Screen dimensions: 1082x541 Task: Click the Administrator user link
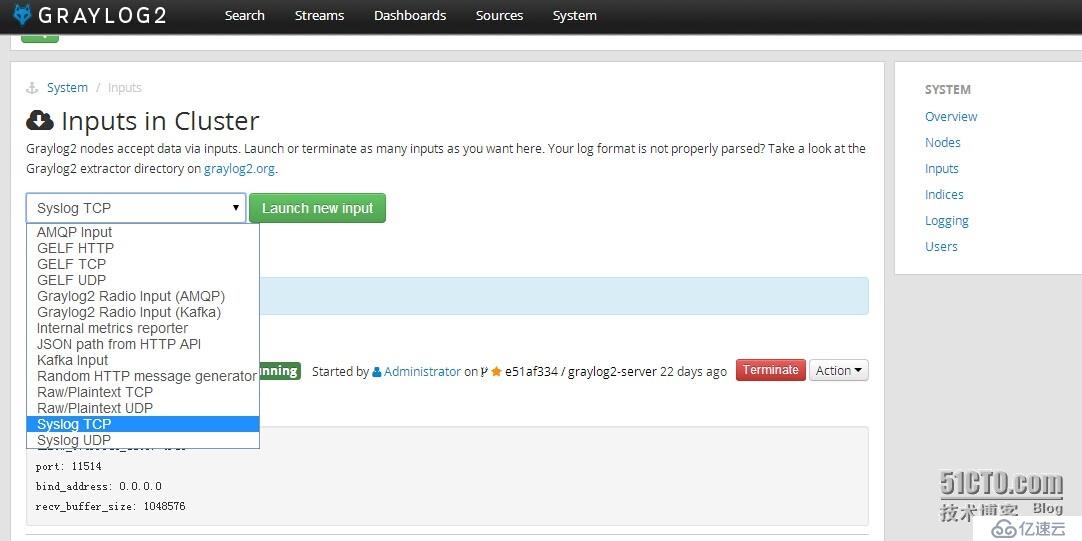(422, 371)
